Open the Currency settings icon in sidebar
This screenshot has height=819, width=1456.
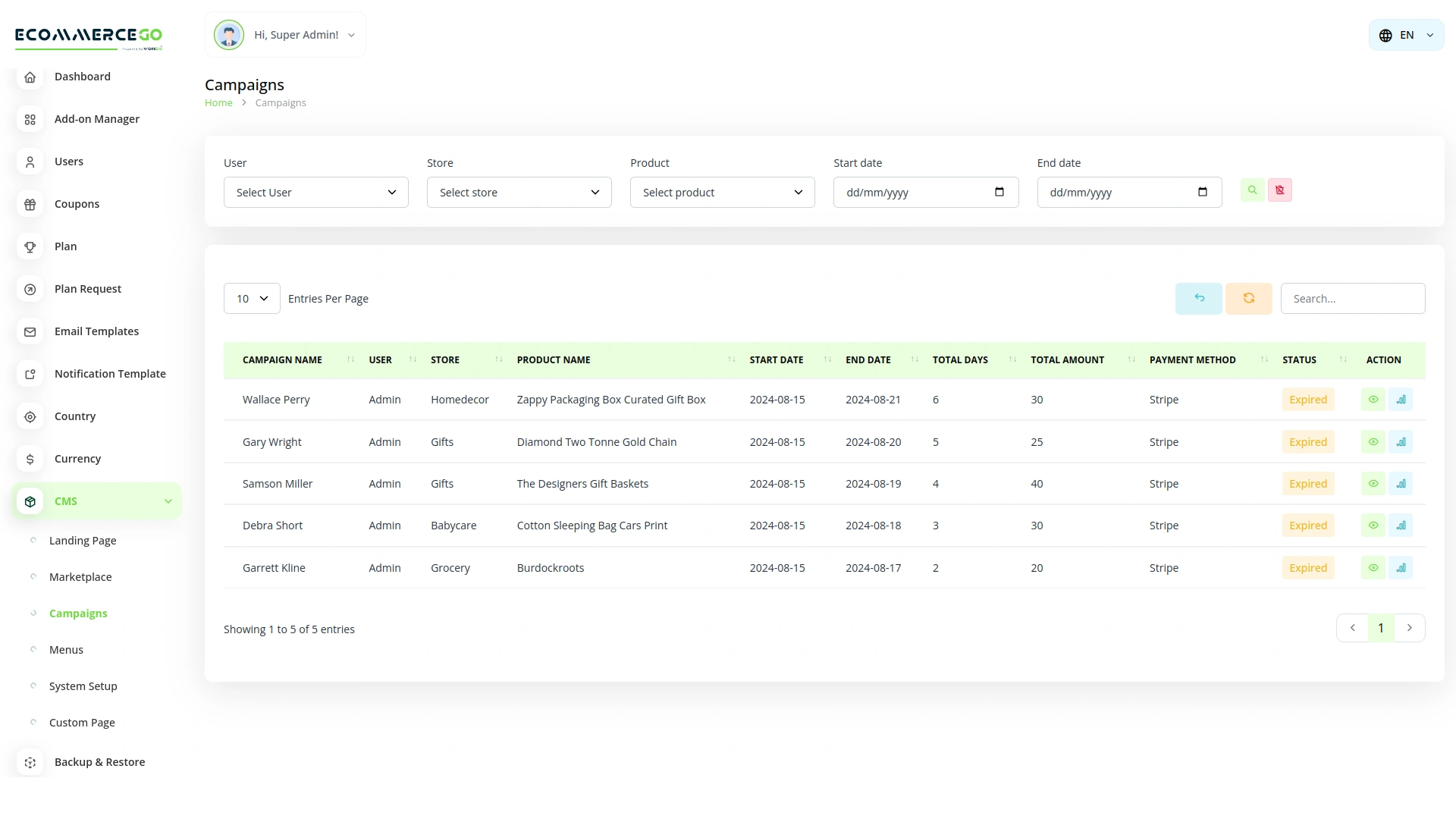pyautogui.click(x=30, y=459)
